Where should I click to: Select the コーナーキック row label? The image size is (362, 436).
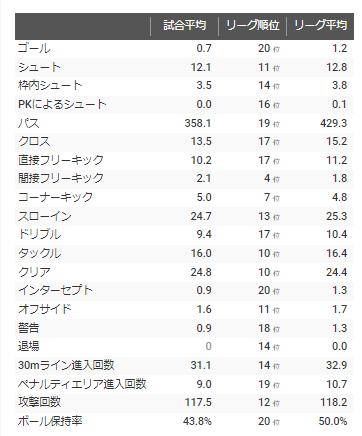55,198
